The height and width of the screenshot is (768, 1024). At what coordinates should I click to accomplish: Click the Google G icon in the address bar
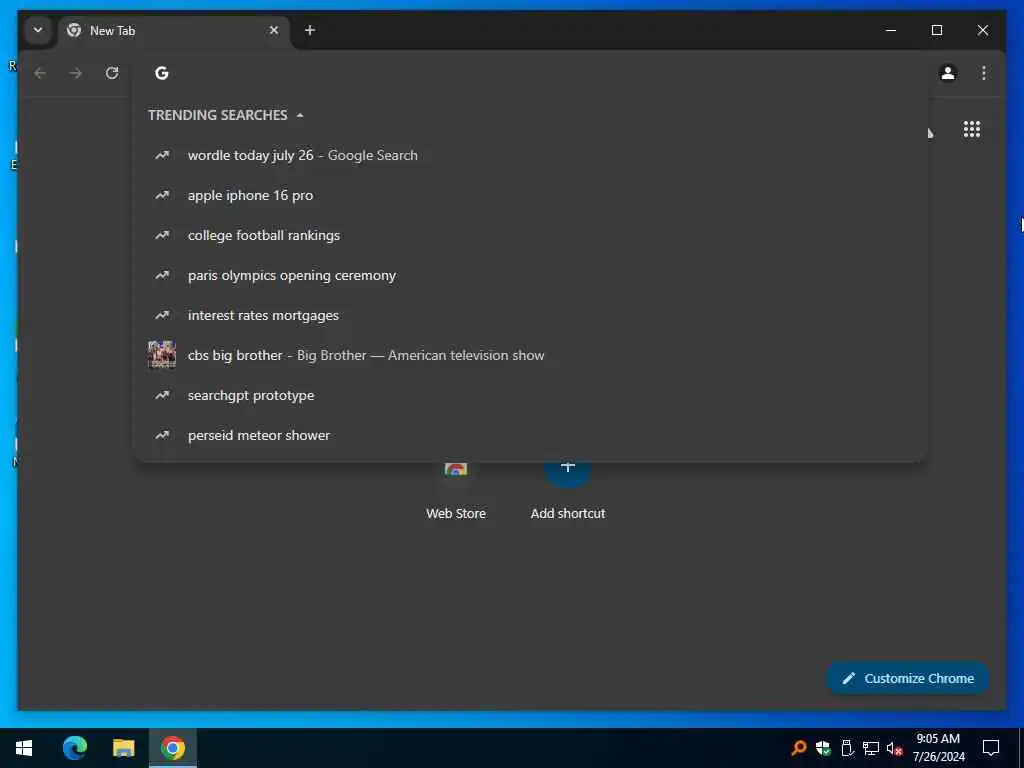pyautogui.click(x=162, y=73)
